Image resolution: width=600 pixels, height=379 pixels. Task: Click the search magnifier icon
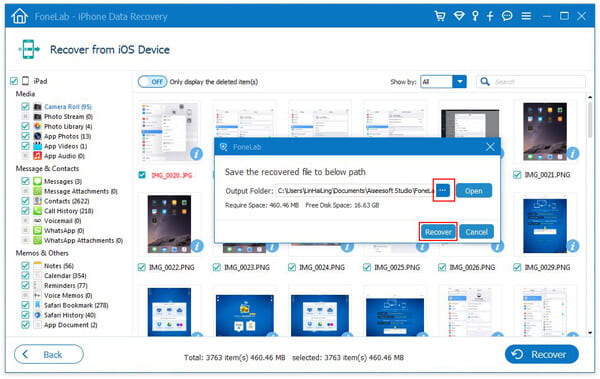485,82
